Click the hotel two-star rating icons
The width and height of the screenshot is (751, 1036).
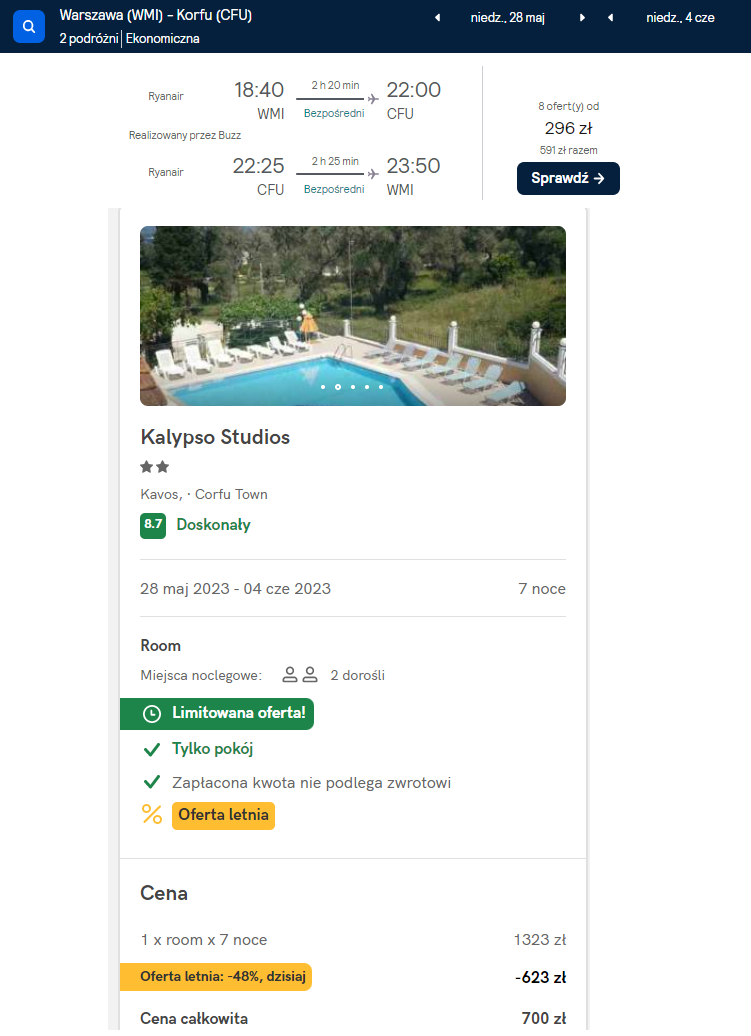tap(155, 467)
